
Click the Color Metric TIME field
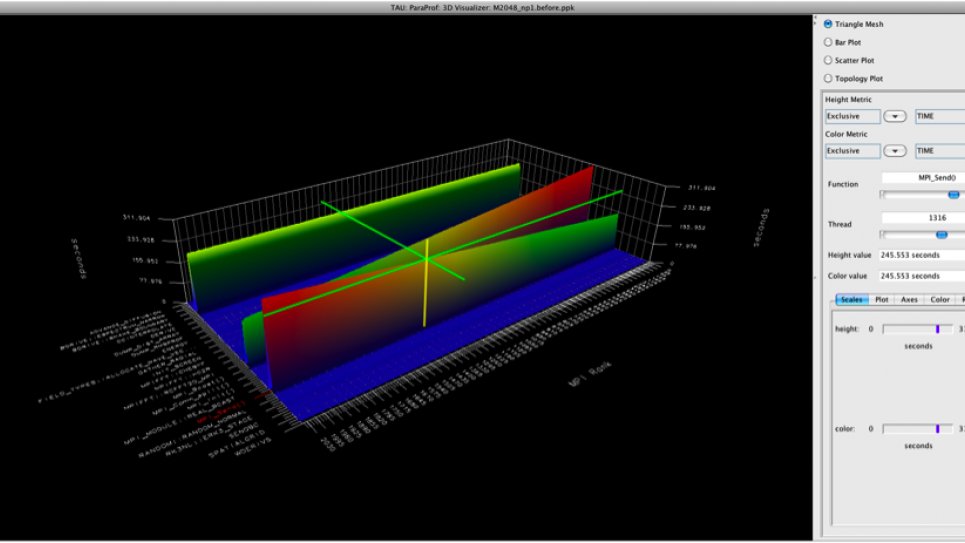(x=939, y=151)
